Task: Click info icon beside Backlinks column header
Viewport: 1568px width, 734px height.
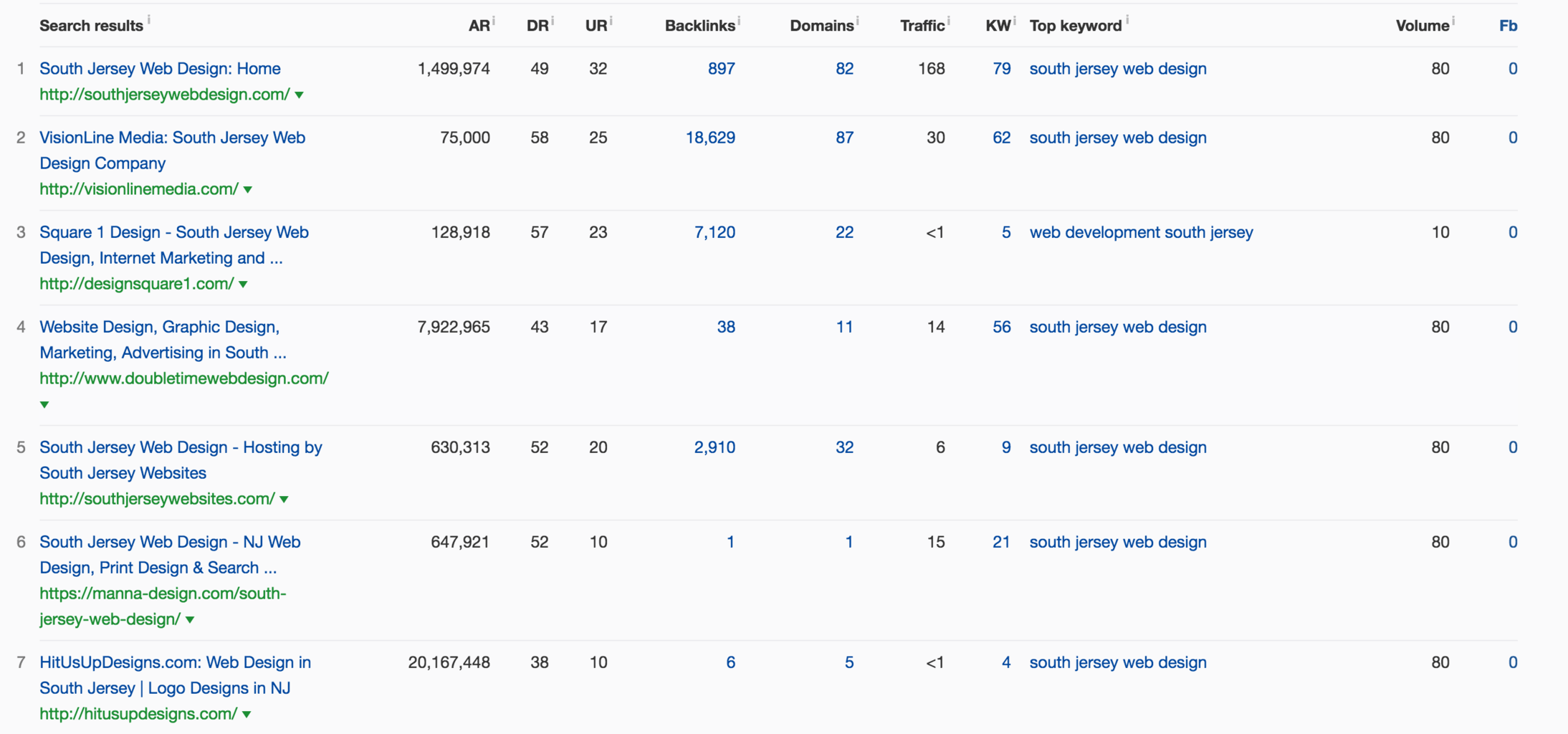Action: click(x=739, y=20)
